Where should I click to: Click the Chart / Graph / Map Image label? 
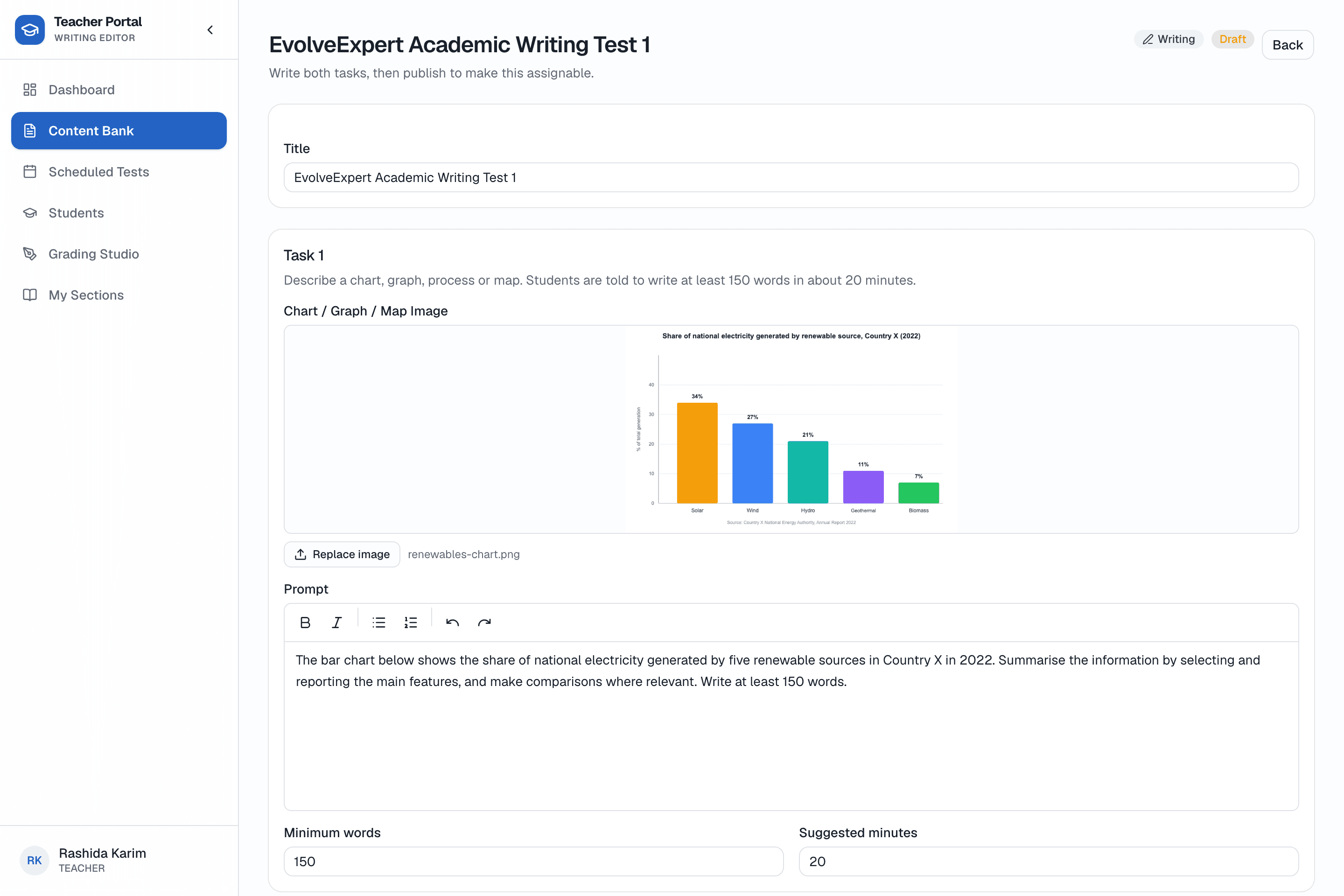[366, 311]
